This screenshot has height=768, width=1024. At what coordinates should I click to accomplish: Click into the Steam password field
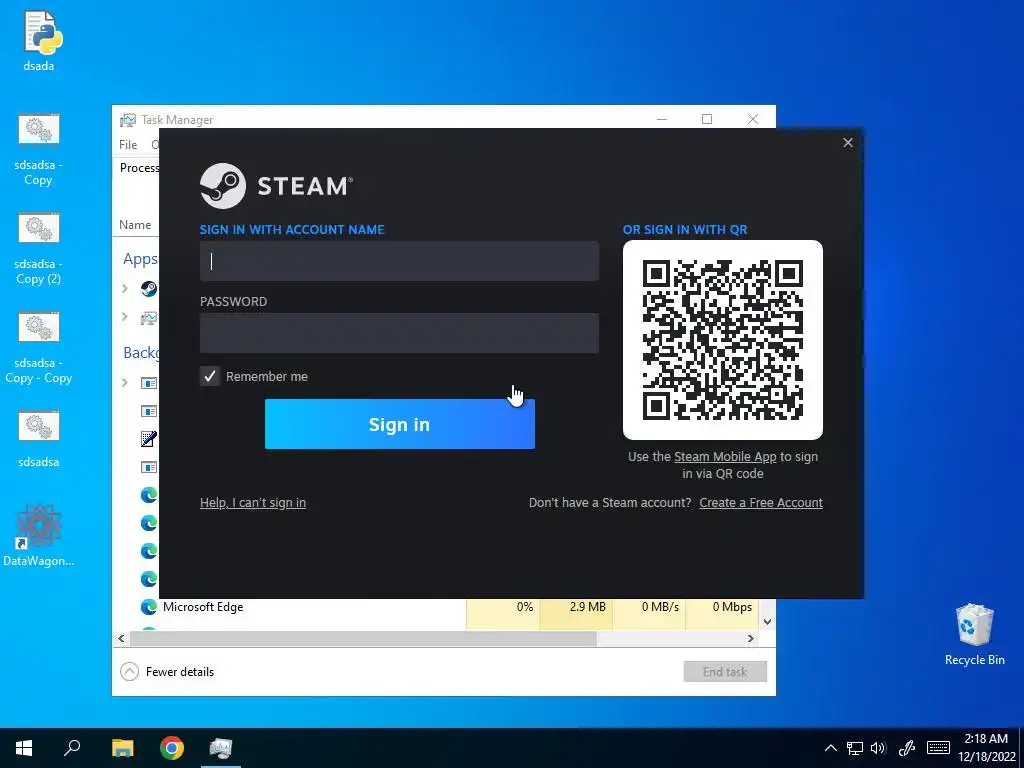pyautogui.click(x=399, y=333)
